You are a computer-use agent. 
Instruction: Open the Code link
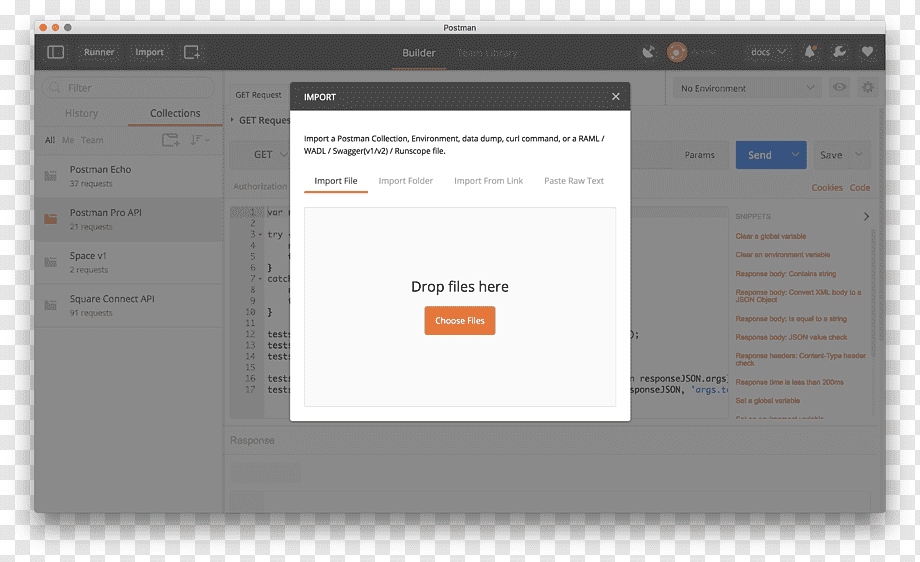point(860,188)
